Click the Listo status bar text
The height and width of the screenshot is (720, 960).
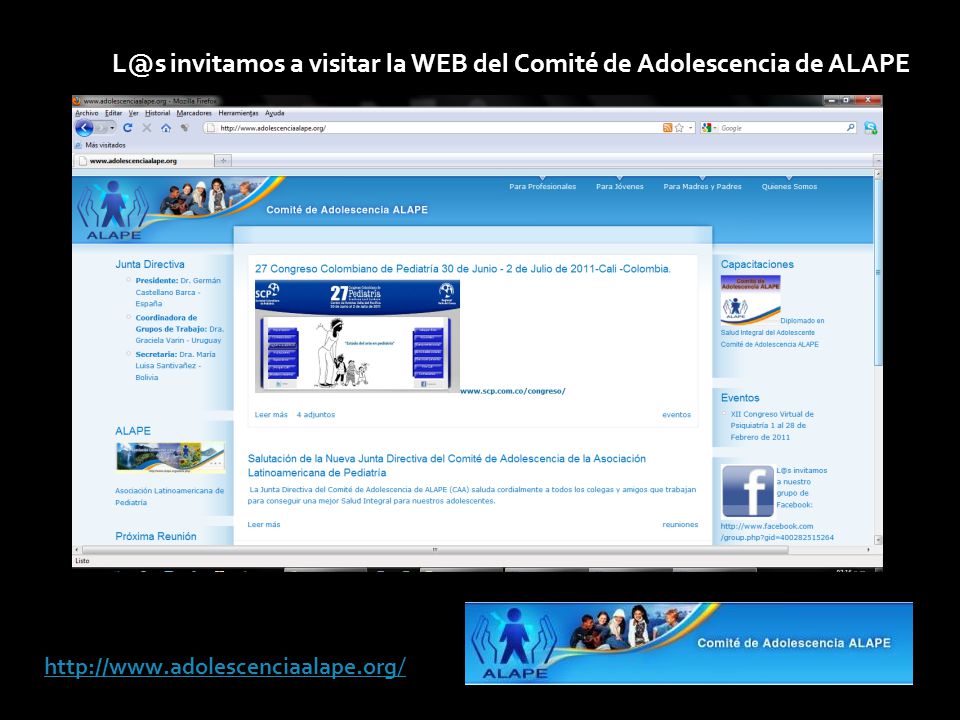(x=82, y=561)
